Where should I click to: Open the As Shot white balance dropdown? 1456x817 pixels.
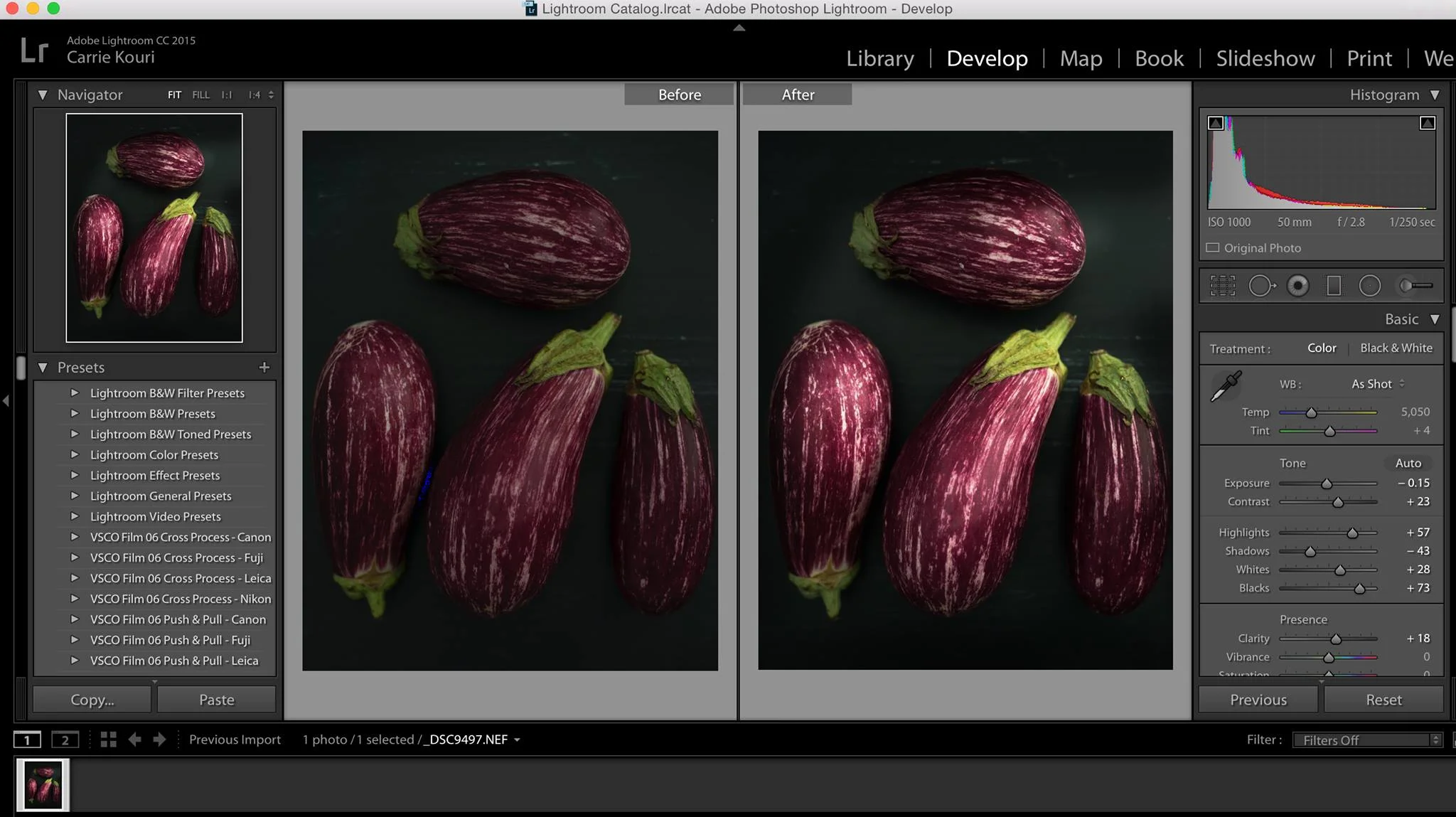point(1377,384)
